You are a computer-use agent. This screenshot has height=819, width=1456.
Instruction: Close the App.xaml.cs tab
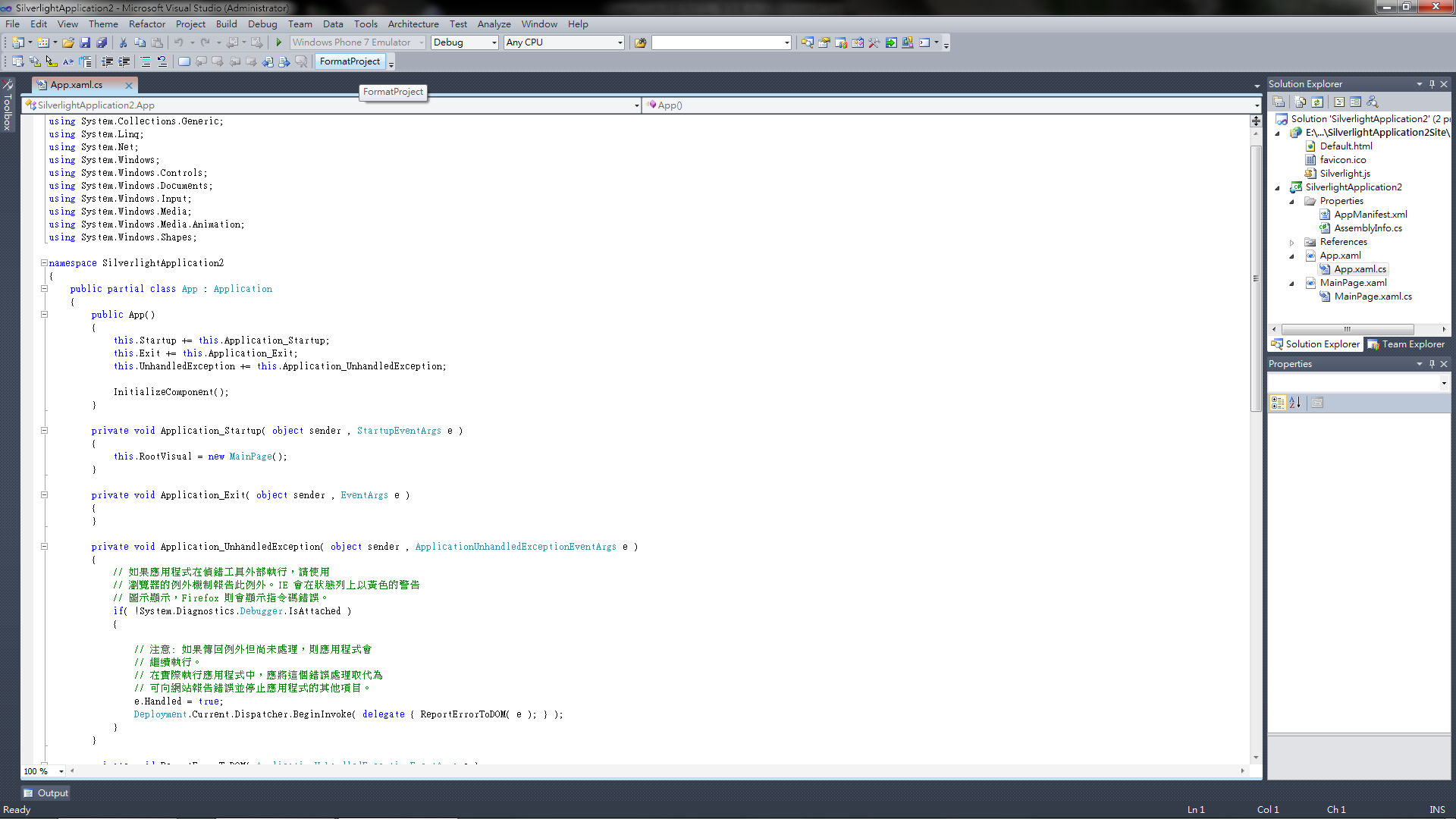click(x=129, y=85)
